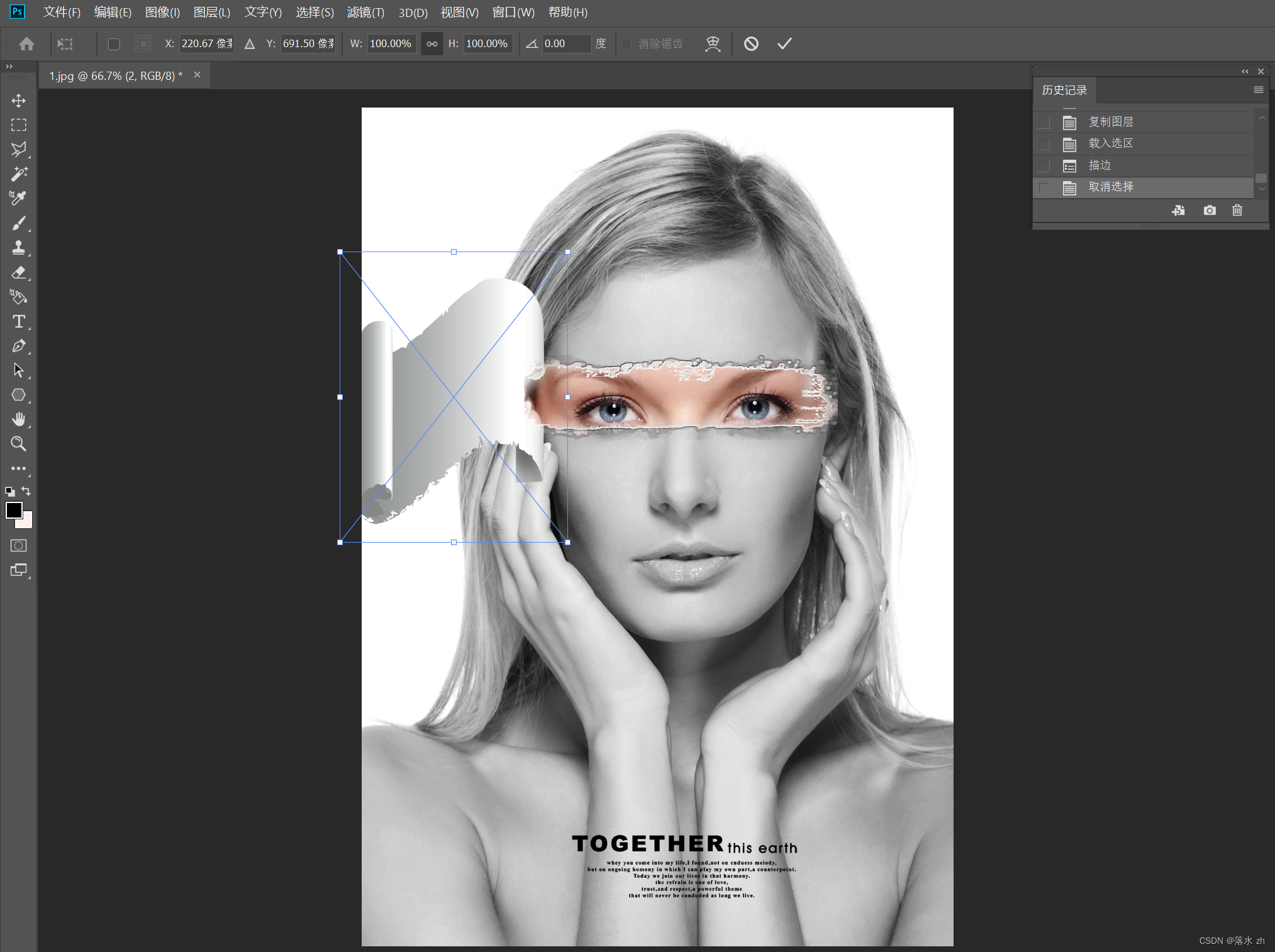Open the History panel flyout menu
The height and width of the screenshot is (952, 1275).
[1258, 90]
